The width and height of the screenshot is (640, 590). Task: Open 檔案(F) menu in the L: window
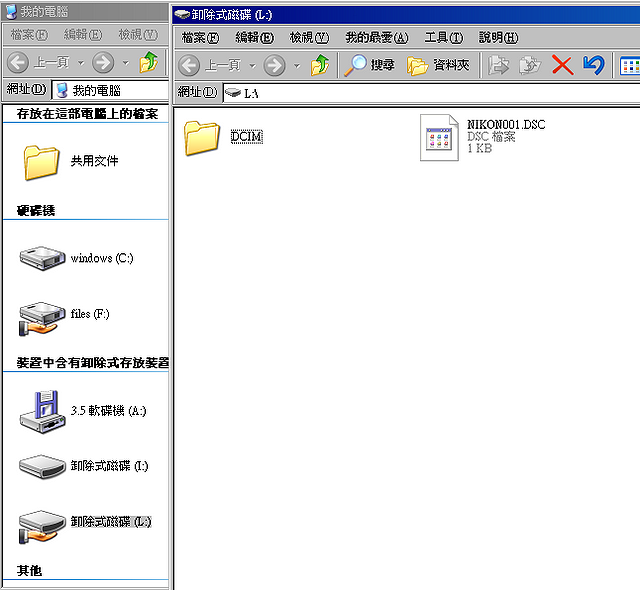[200, 38]
